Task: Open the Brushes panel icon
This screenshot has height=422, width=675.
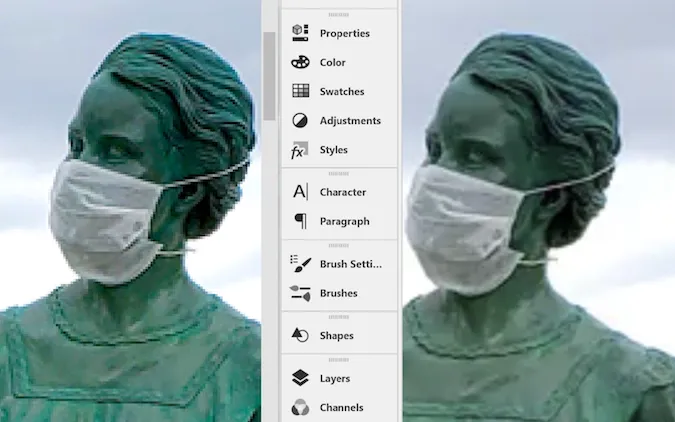Action: pos(300,293)
